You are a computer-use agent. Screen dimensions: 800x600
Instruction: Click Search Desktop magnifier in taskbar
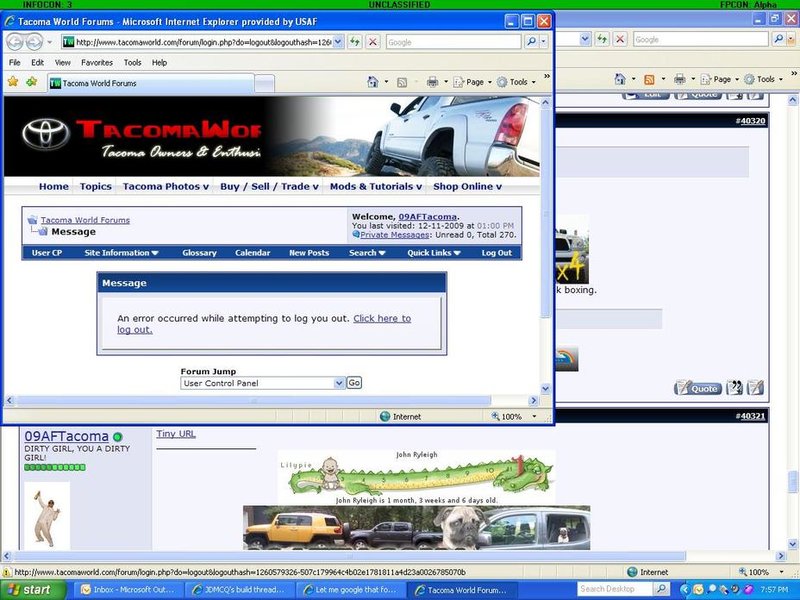tap(661, 589)
